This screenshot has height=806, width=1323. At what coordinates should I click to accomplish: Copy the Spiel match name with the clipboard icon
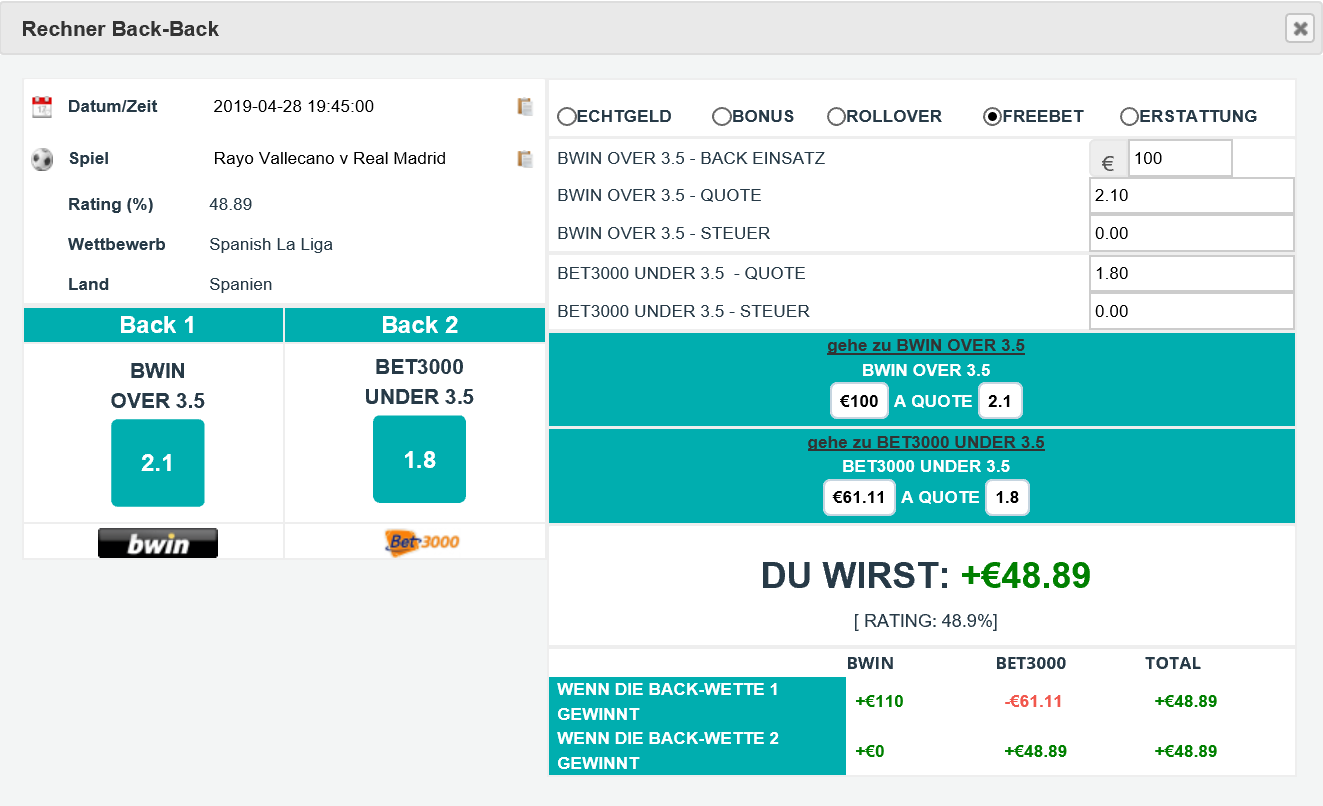(x=525, y=158)
